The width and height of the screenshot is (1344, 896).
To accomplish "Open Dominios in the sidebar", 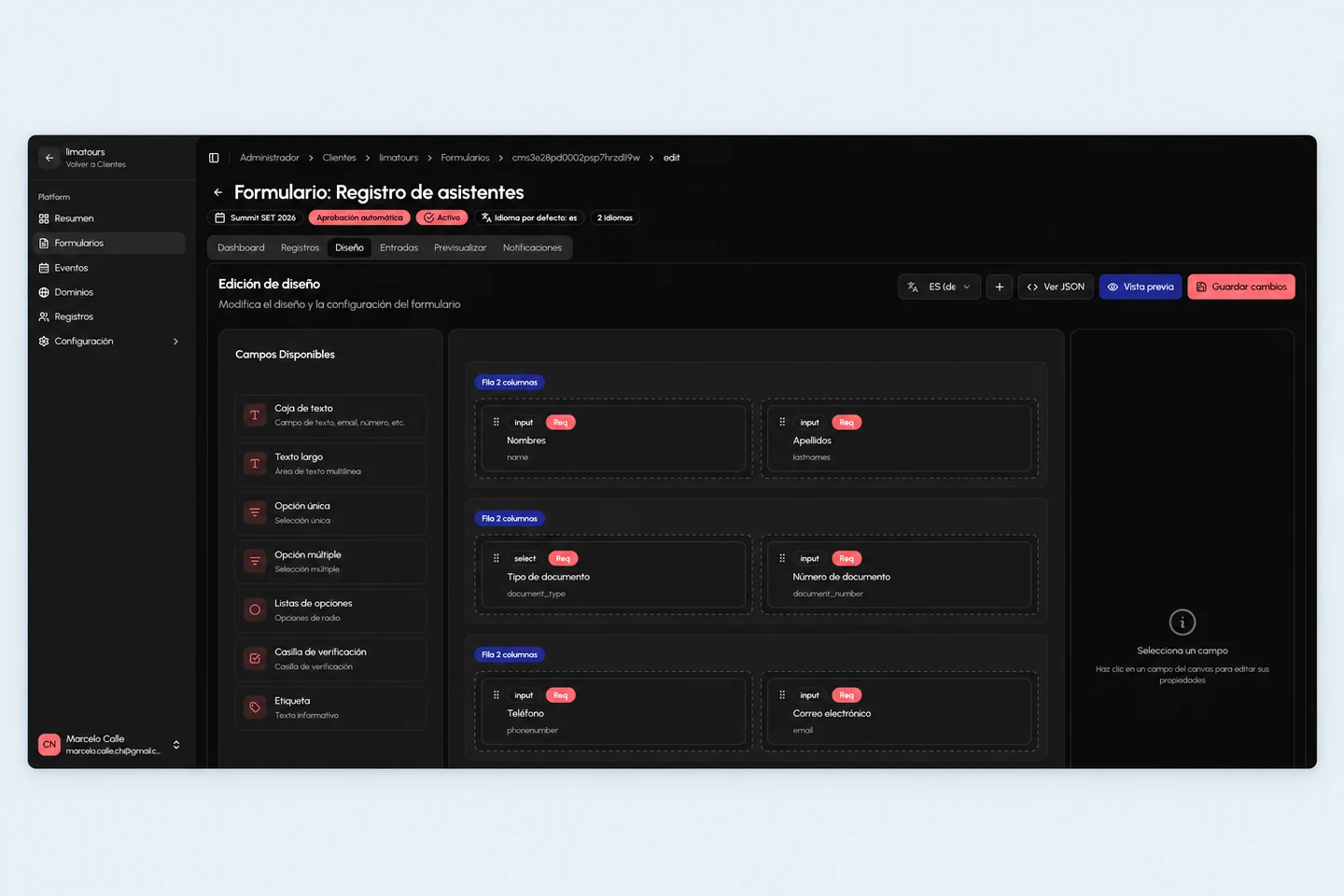I will (x=110, y=292).
